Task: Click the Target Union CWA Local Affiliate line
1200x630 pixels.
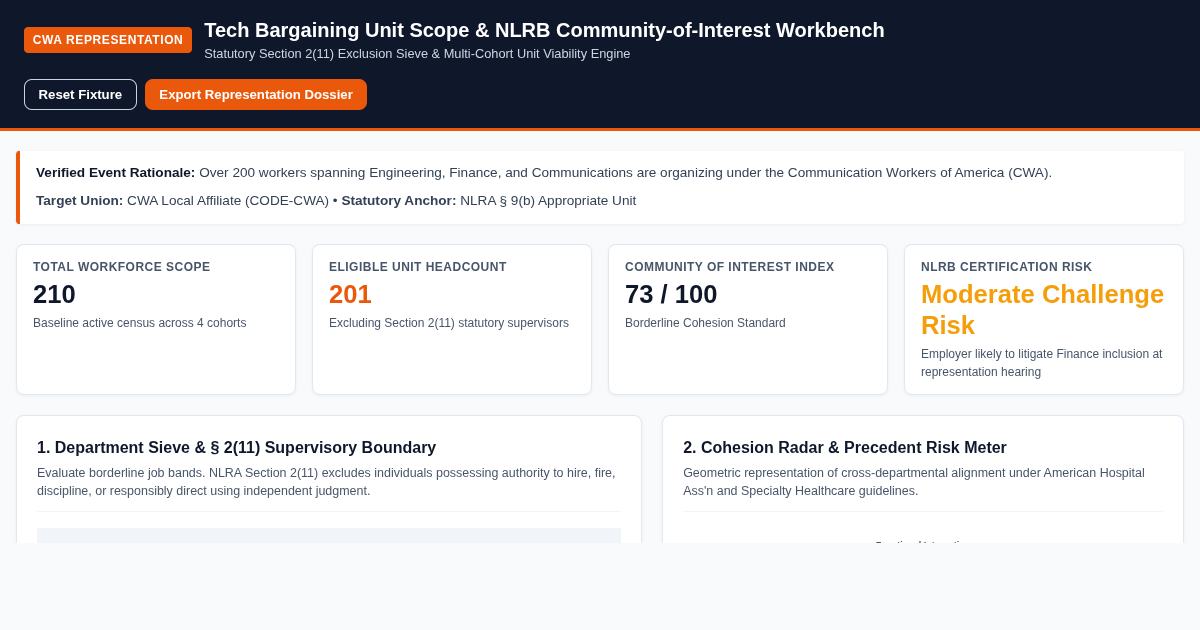Action: point(336,200)
